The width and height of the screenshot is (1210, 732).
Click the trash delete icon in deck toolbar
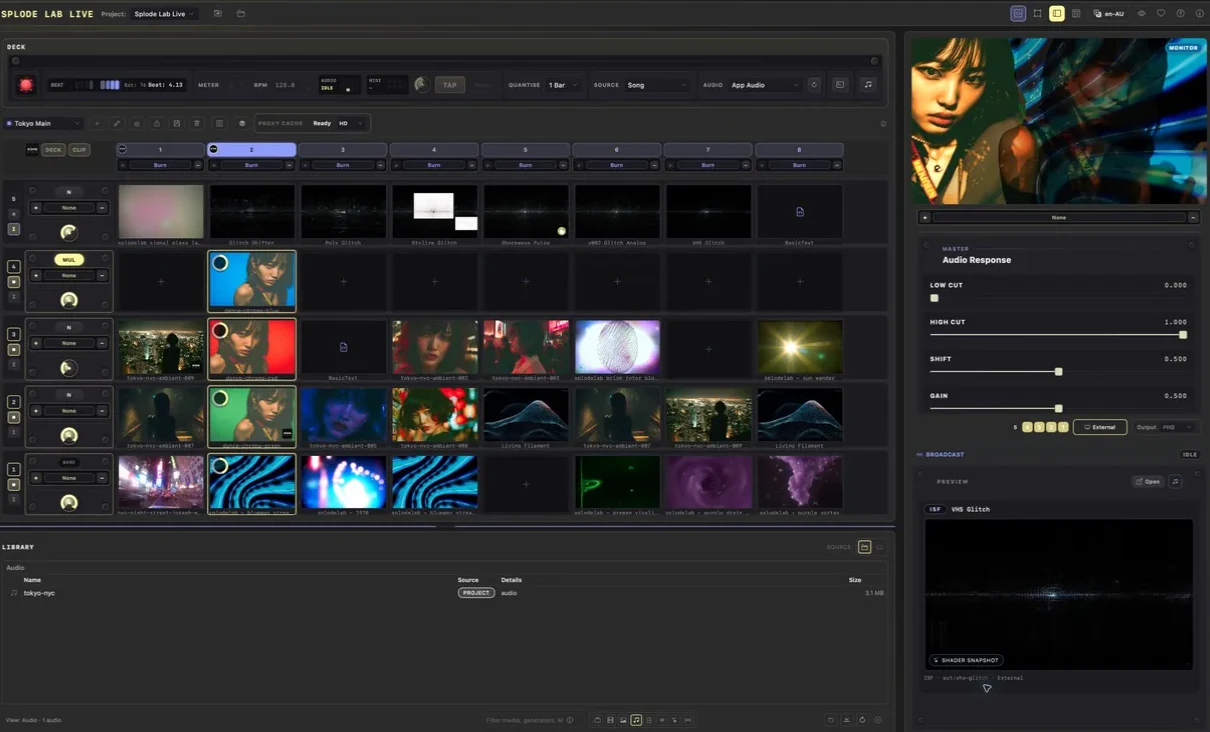click(197, 123)
